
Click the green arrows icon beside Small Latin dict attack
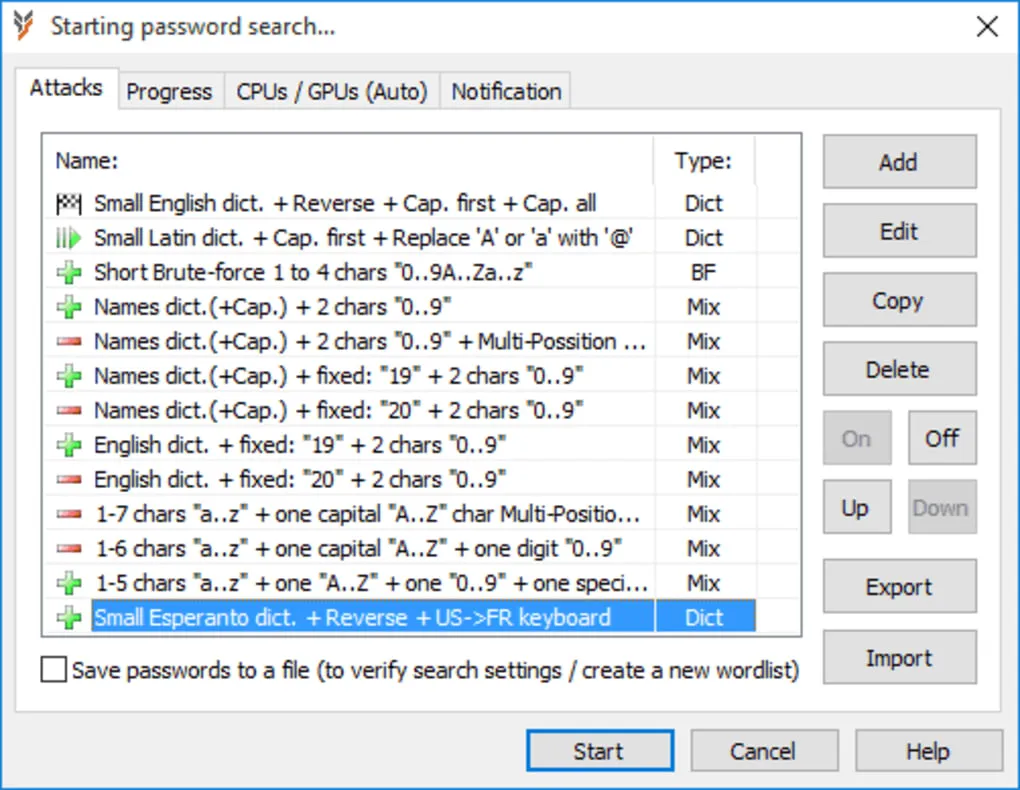coord(68,238)
